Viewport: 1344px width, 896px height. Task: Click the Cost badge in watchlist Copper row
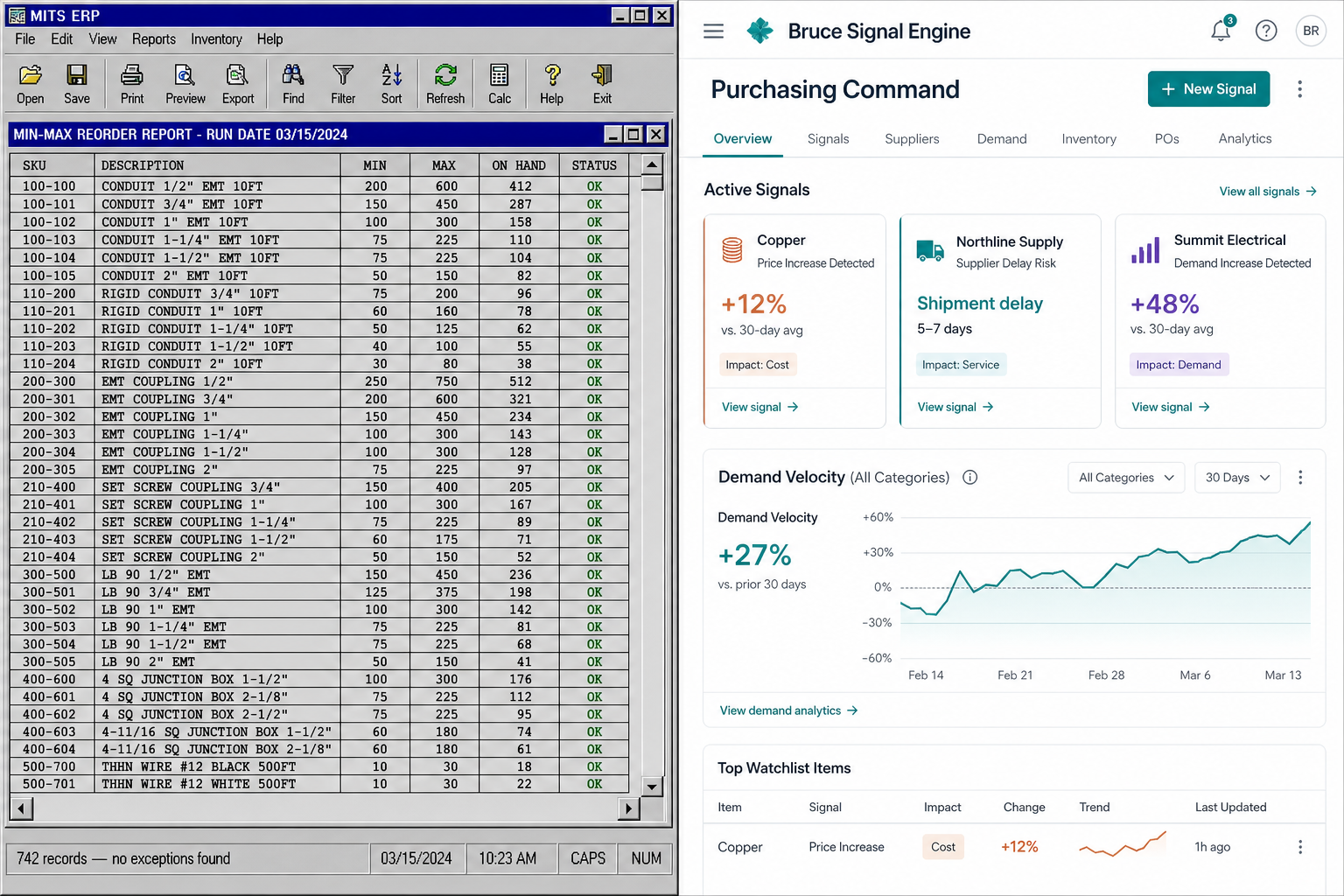(943, 847)
